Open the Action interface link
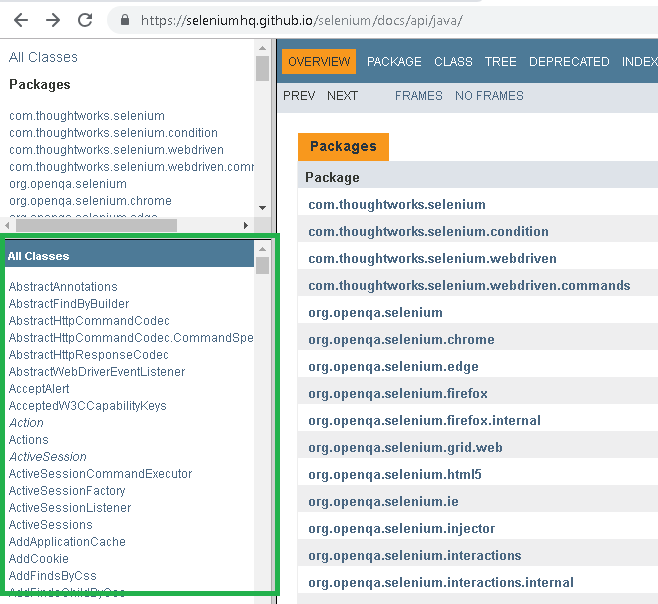Screen dimensions: 658x604 (x=26, y=423)
